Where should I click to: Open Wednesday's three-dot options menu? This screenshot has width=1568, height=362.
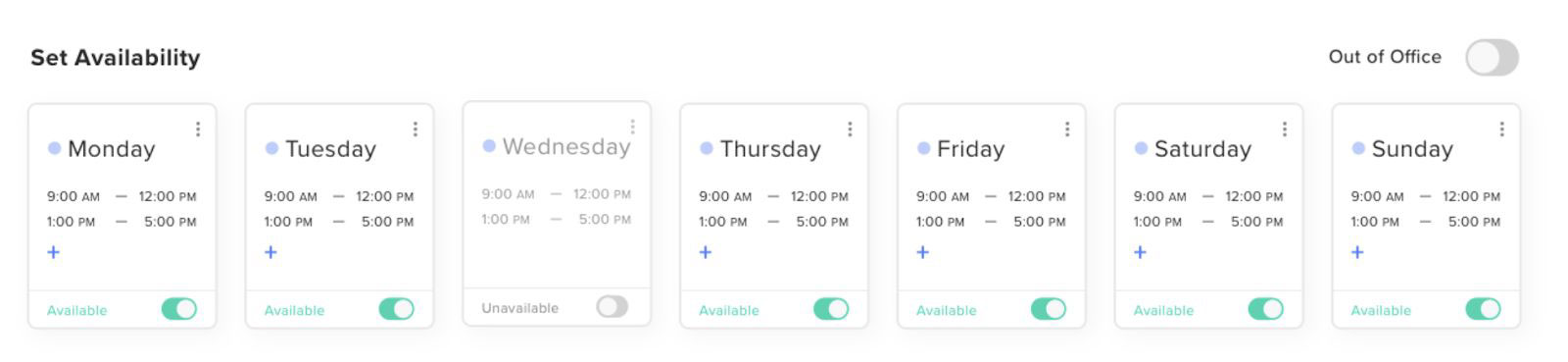point(633,128)
